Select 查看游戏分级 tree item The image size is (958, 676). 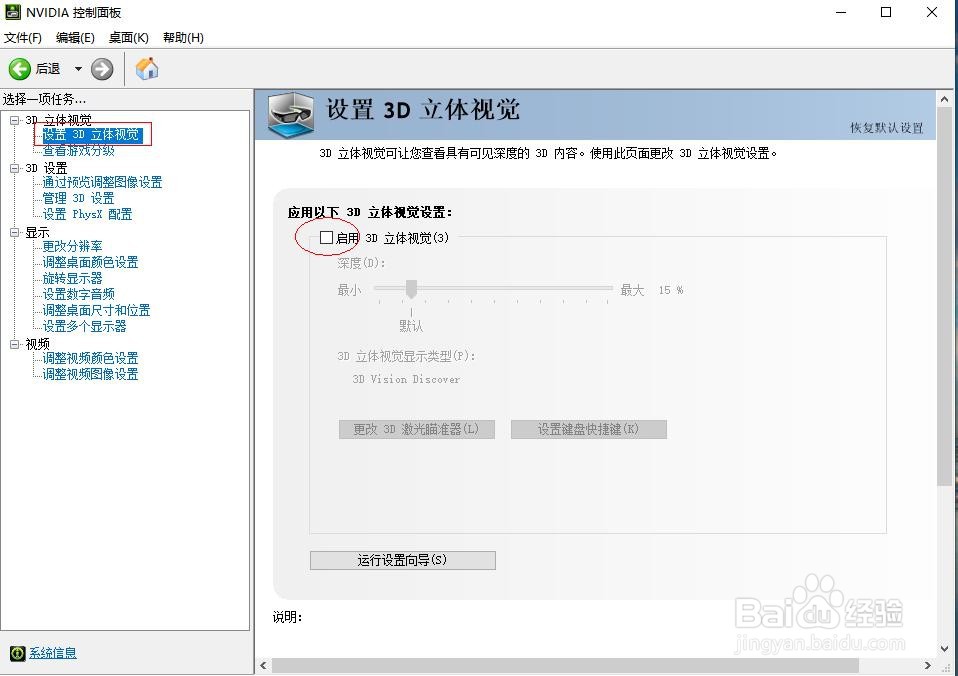coord(78,150)
